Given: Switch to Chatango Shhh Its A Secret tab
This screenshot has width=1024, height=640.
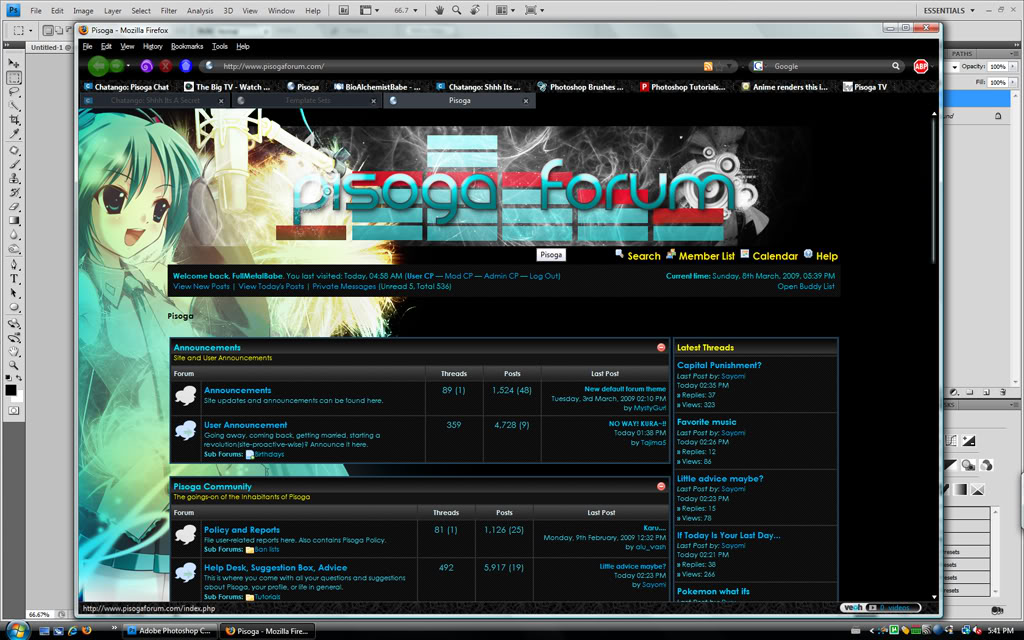Looking at the screenshot, I should [154, 101].
